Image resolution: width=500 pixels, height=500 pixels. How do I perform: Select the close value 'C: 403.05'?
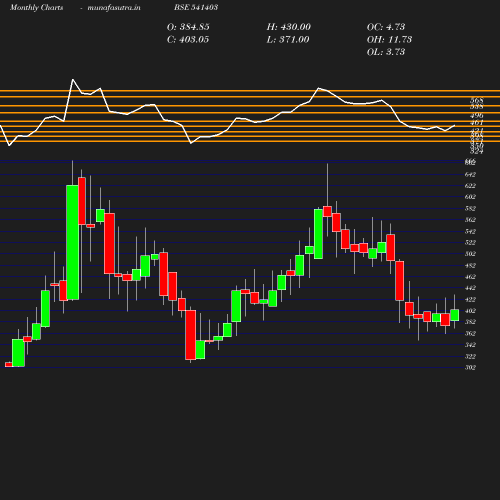[188, 39]
